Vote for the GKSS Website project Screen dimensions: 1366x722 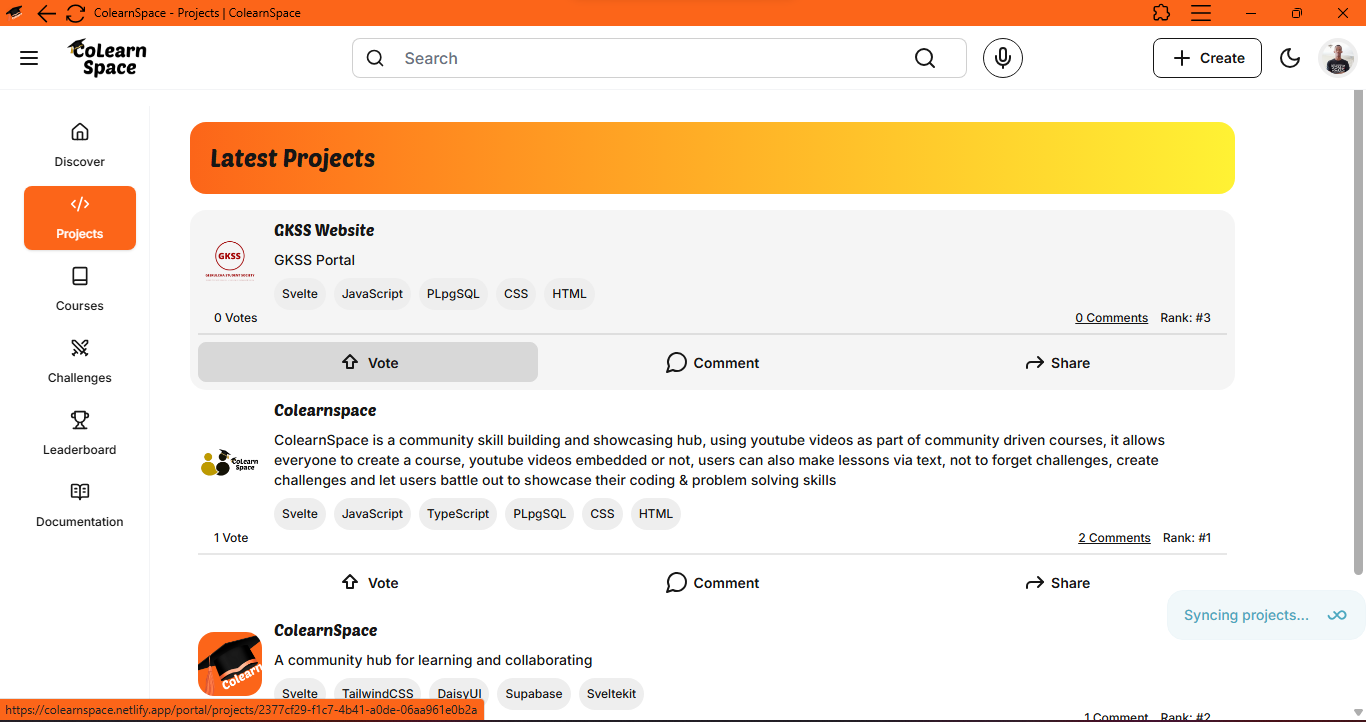coord(368,363)
